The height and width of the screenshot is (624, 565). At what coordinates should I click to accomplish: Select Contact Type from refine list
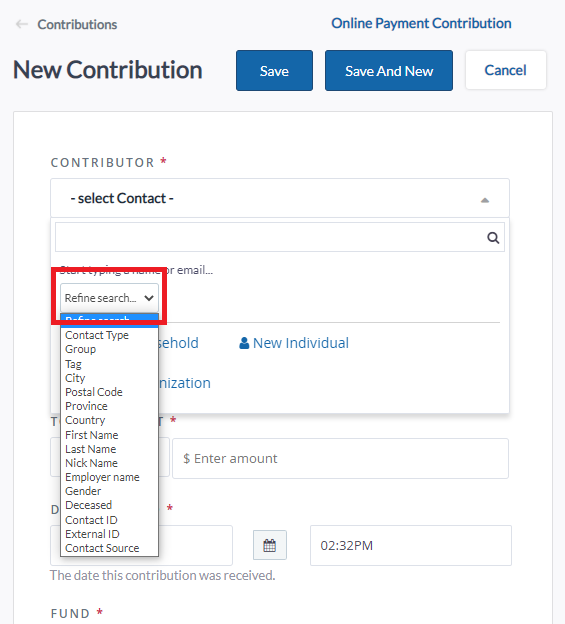point(97,335)
